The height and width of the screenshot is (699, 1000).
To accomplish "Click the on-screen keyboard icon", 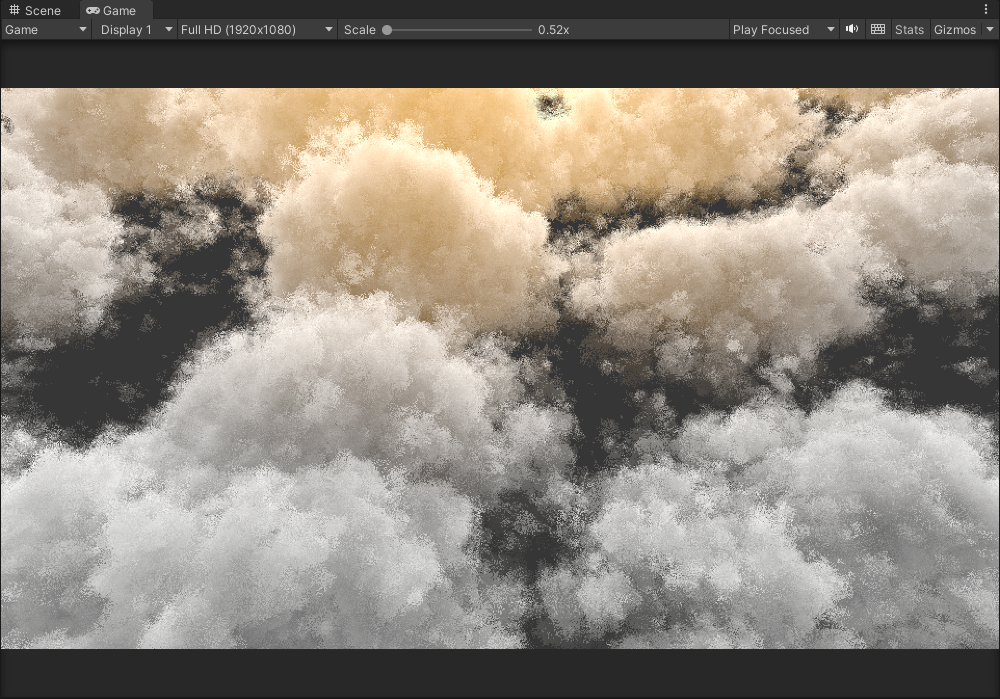I will pyautogui.click(x=877, y=29).
